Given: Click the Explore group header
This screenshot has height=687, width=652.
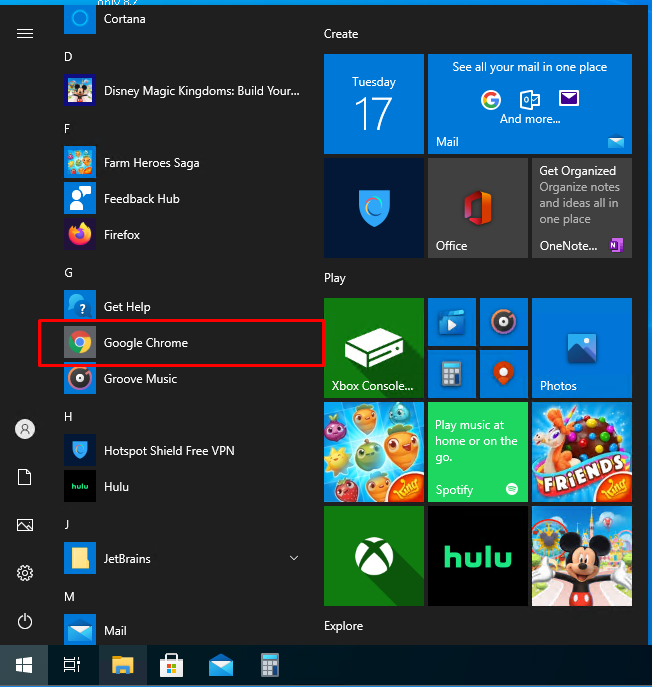Looking at the screenshot, I should tap(344, 626).
